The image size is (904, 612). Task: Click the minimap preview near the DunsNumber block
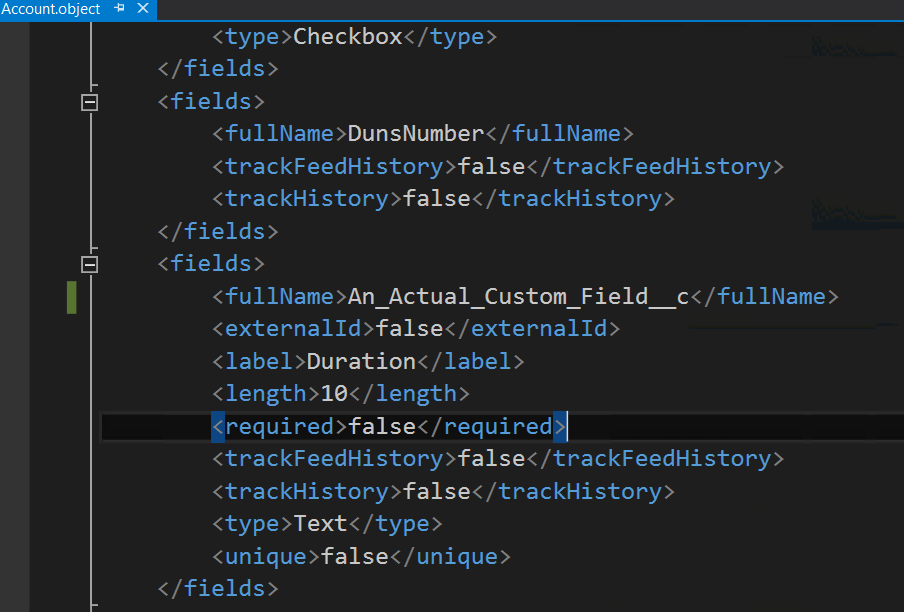point(856,210)
